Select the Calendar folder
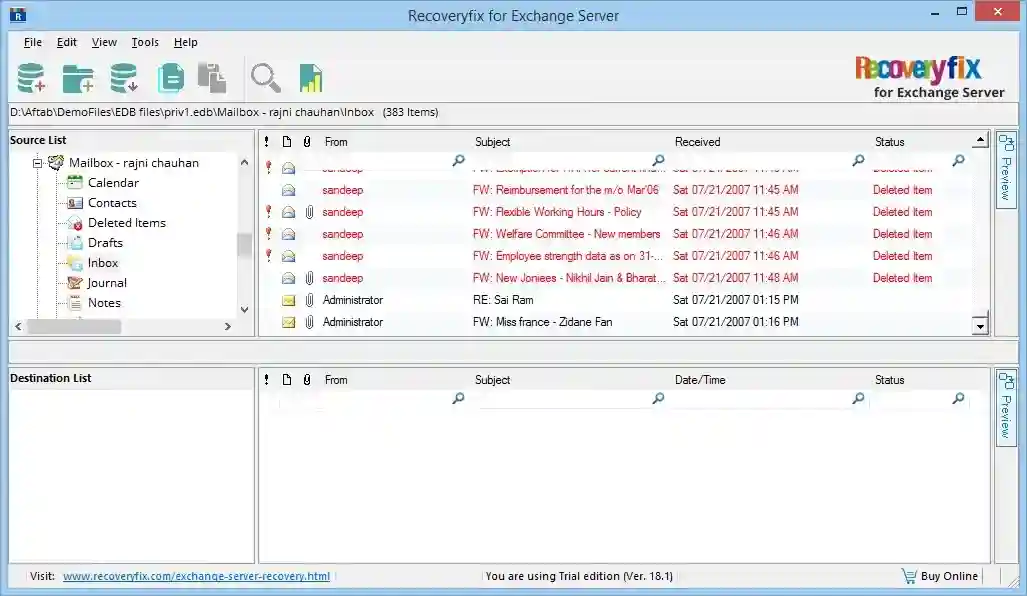 tap(113, 183)
